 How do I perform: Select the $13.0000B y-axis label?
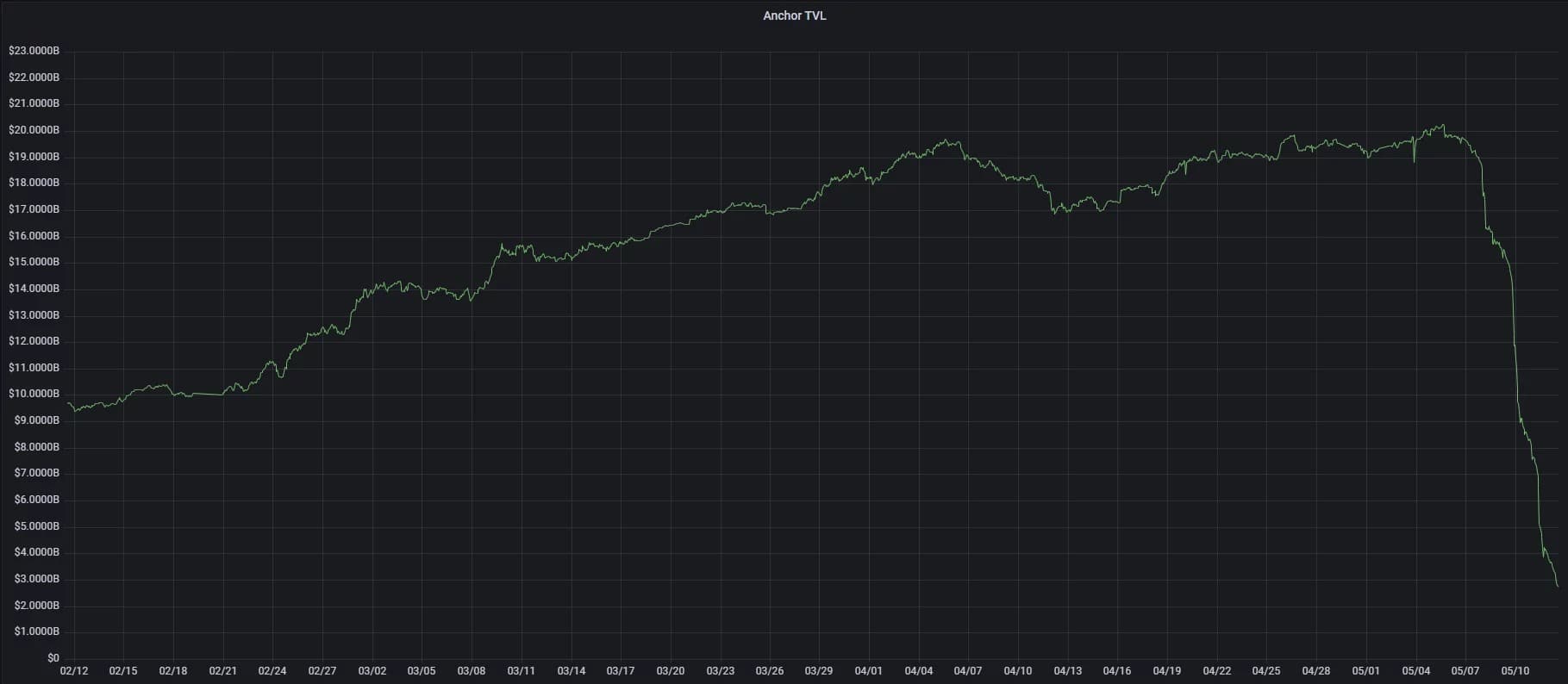34,315
